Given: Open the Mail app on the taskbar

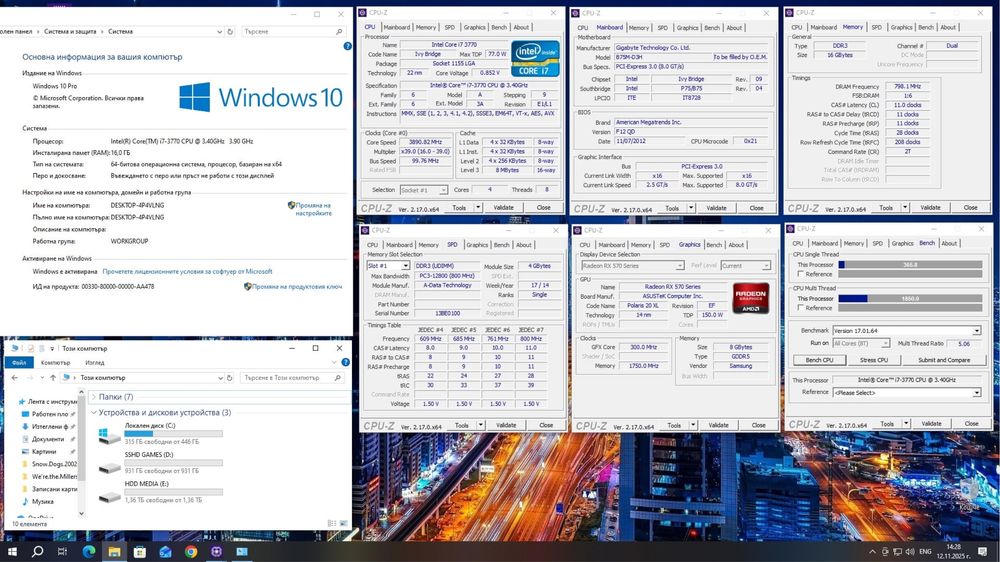Looking at the screenshot, I should [165, 551].
